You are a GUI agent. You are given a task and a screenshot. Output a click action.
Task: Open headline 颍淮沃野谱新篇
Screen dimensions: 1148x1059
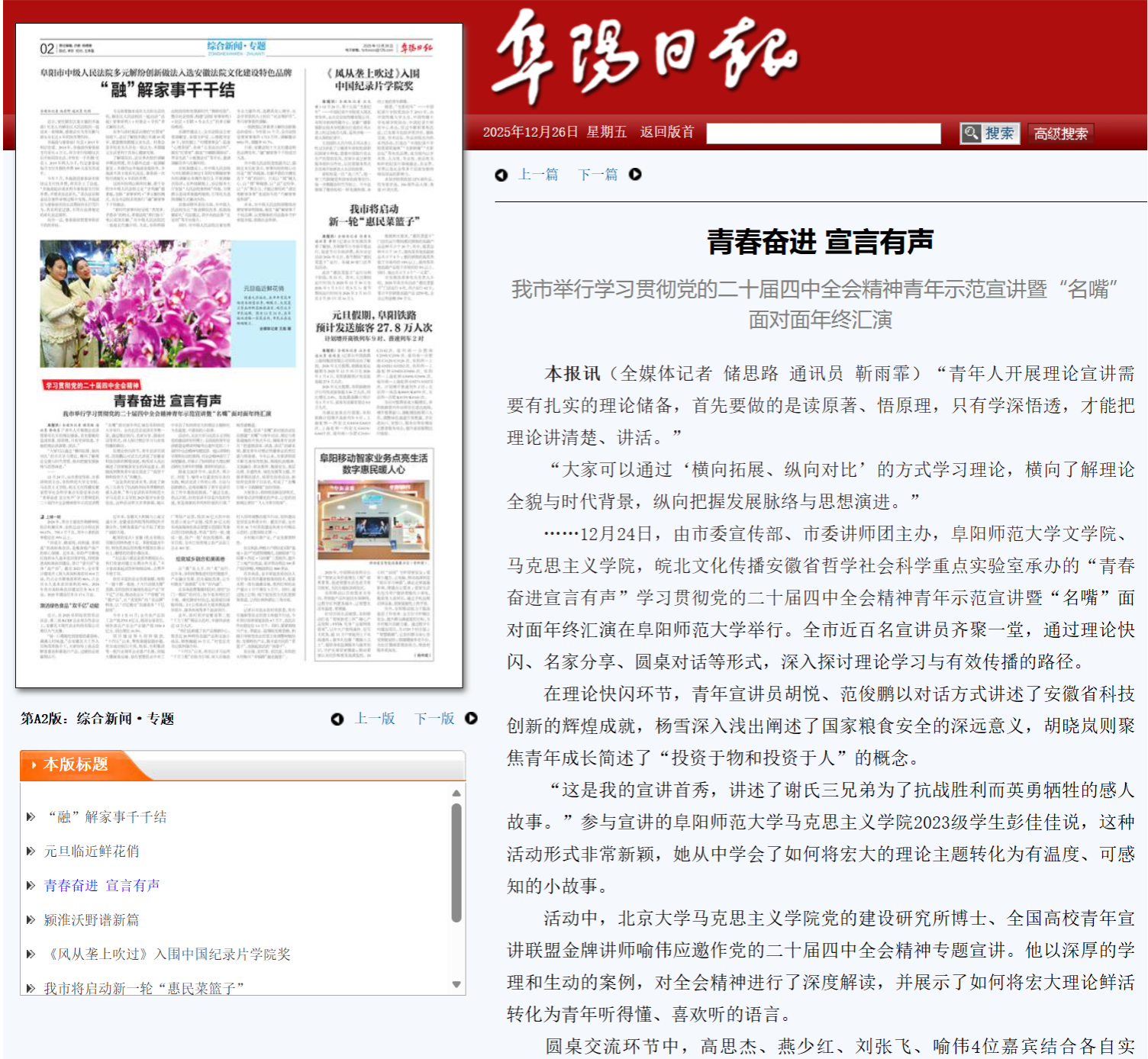(x=92, y=920)
